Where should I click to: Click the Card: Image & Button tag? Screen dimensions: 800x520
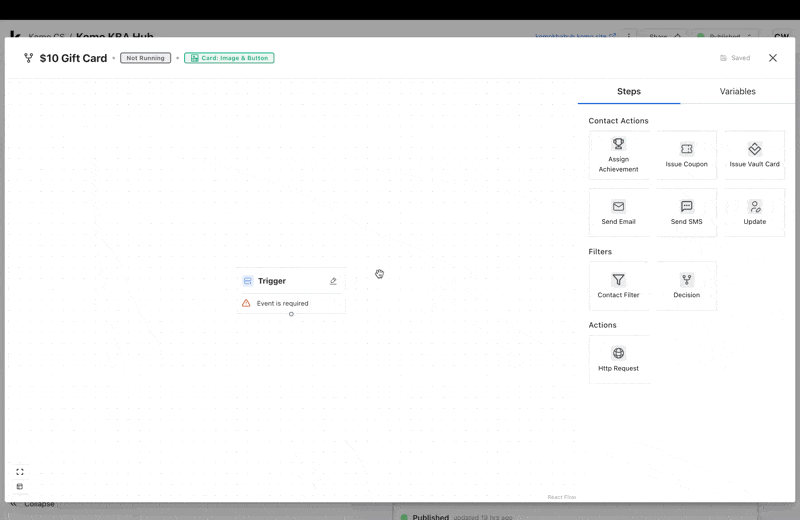(229, 58)
